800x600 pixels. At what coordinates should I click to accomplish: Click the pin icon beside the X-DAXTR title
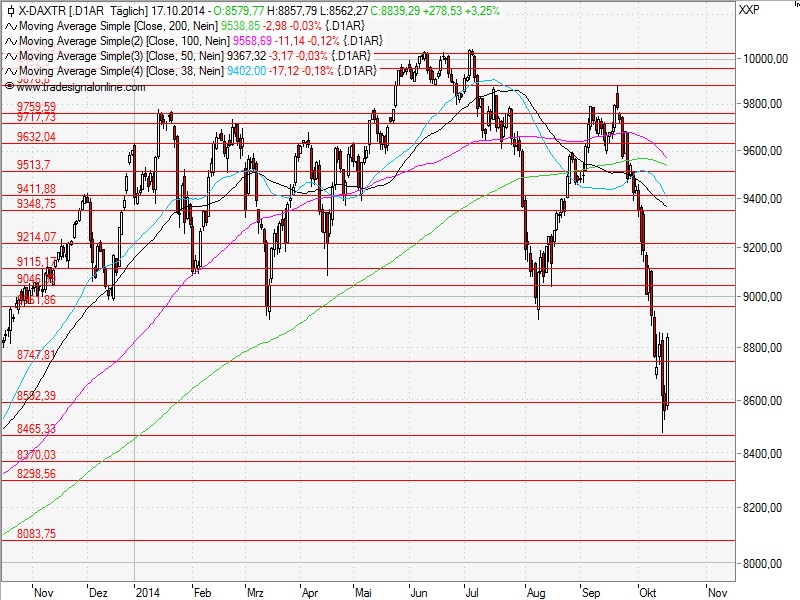(x=10, y=12)
